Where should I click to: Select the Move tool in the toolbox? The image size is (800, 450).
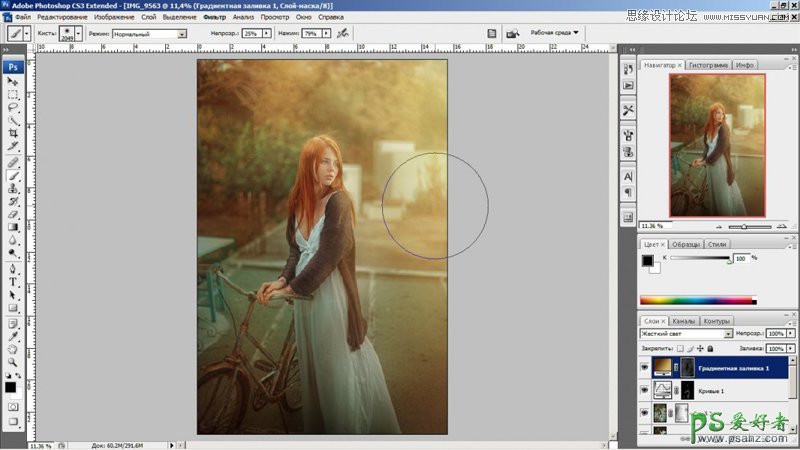[13, 81]
